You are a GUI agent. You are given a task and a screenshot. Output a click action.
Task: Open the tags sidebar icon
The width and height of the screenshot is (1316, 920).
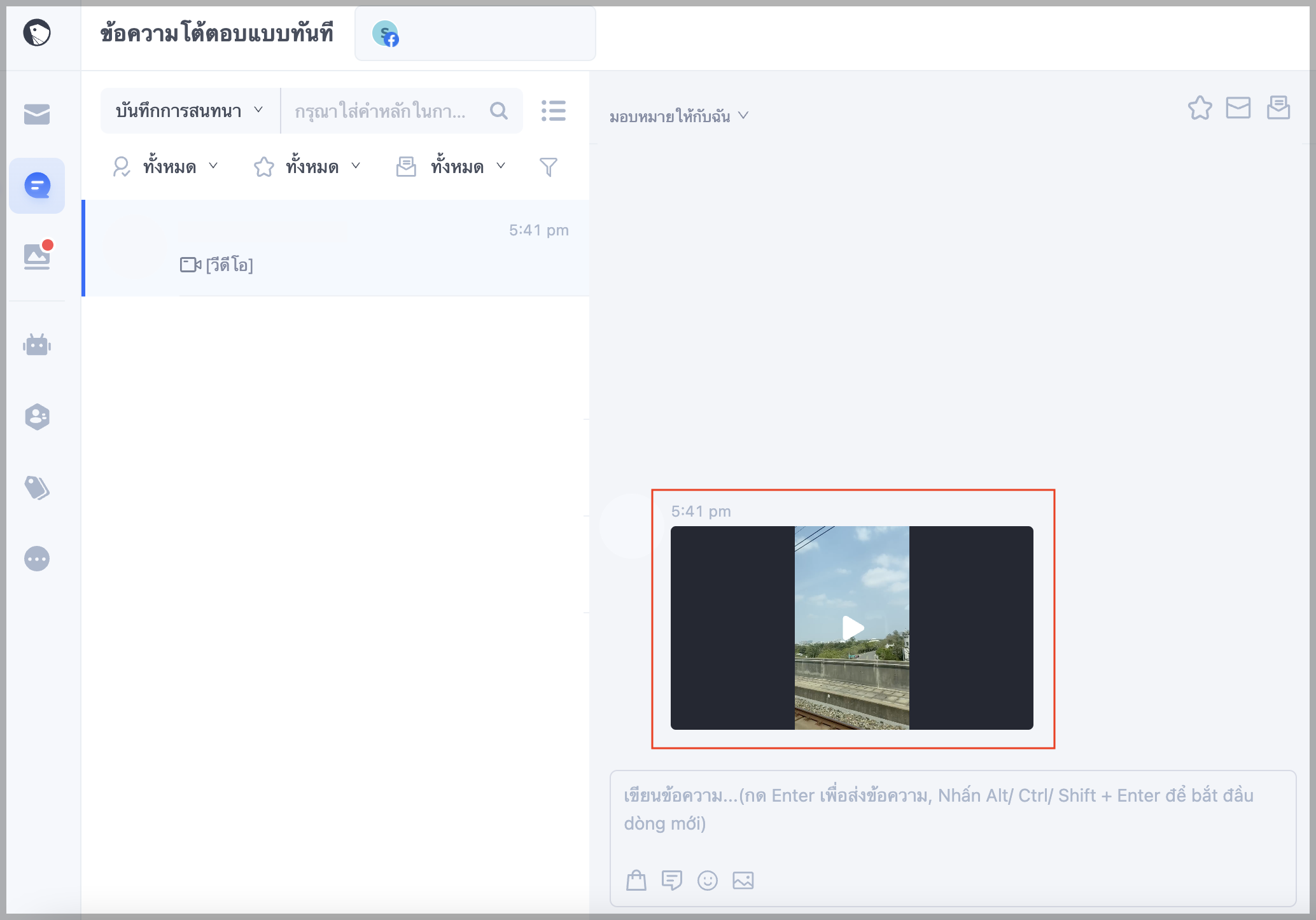coord(37,488)
